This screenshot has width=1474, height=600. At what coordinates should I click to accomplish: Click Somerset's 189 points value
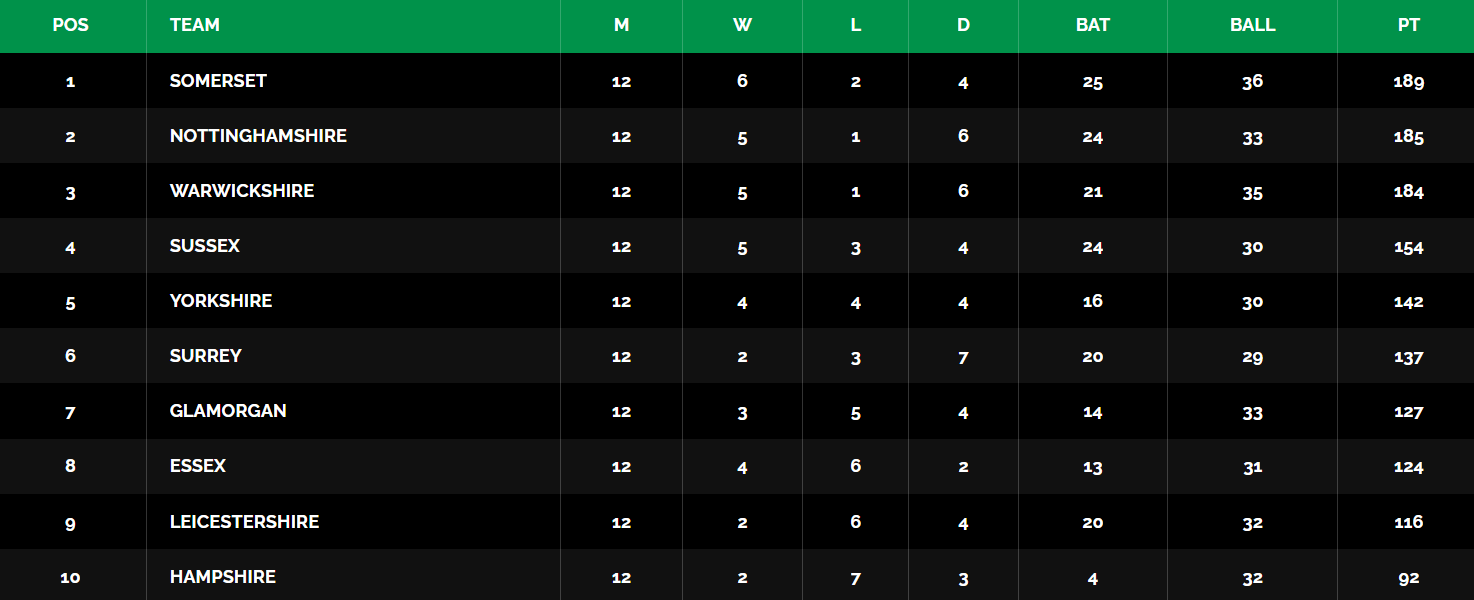[x=1408, y=82]
